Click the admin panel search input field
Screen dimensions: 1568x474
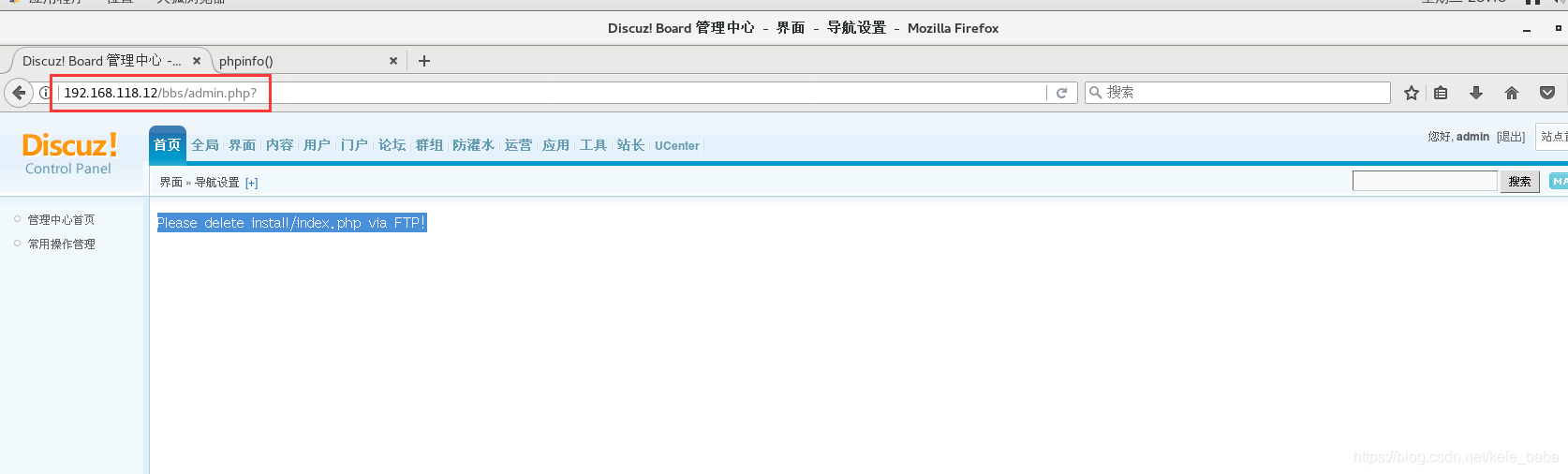coord(1425,181)
